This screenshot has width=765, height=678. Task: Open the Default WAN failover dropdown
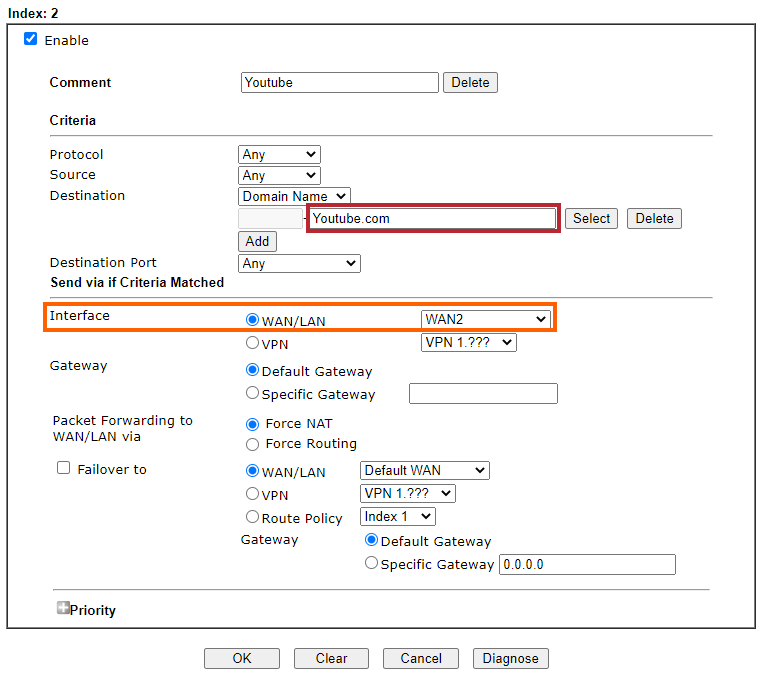pyautogui.click(x=424, y=470)
